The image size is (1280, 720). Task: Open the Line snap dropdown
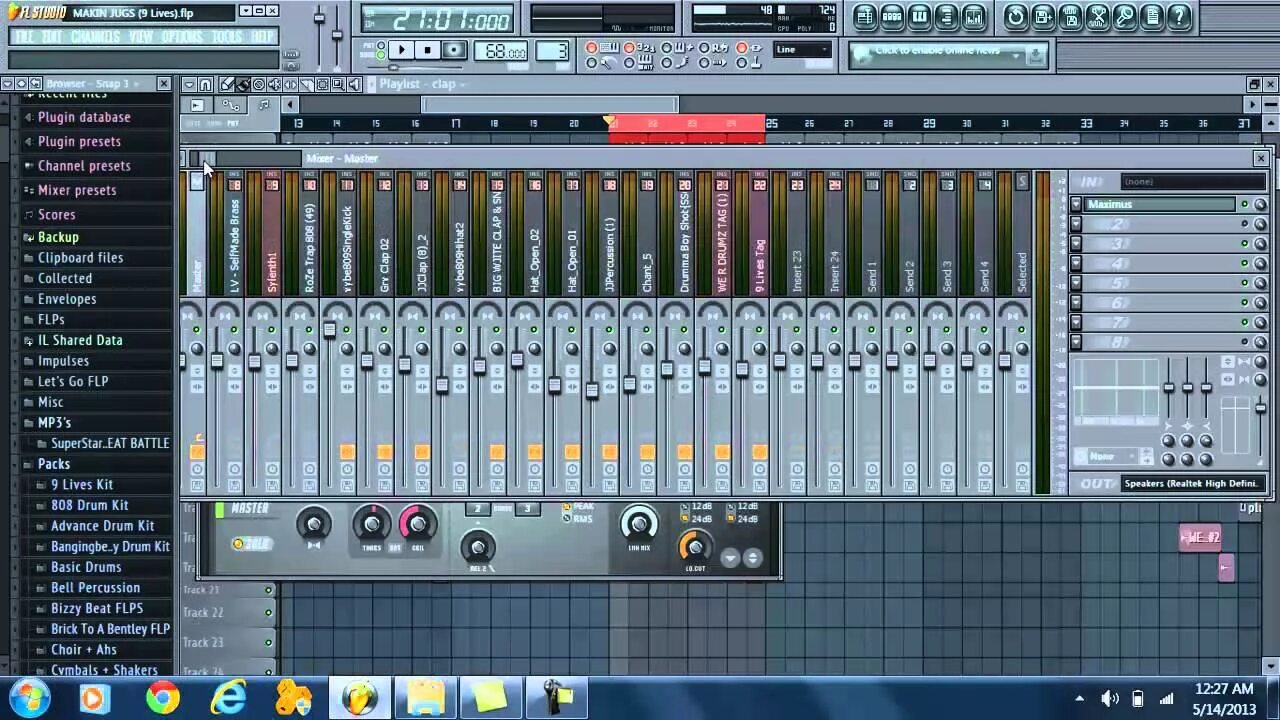(x=803, y=50)
